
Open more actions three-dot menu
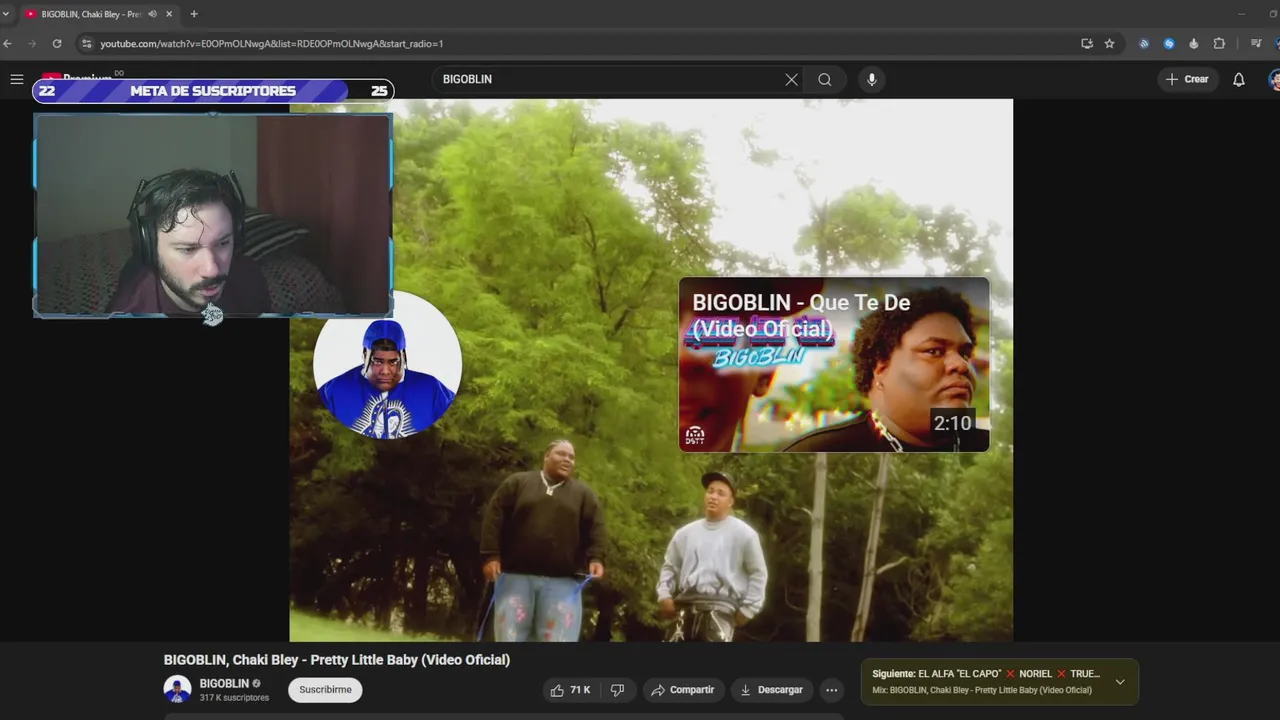point(831,690)
